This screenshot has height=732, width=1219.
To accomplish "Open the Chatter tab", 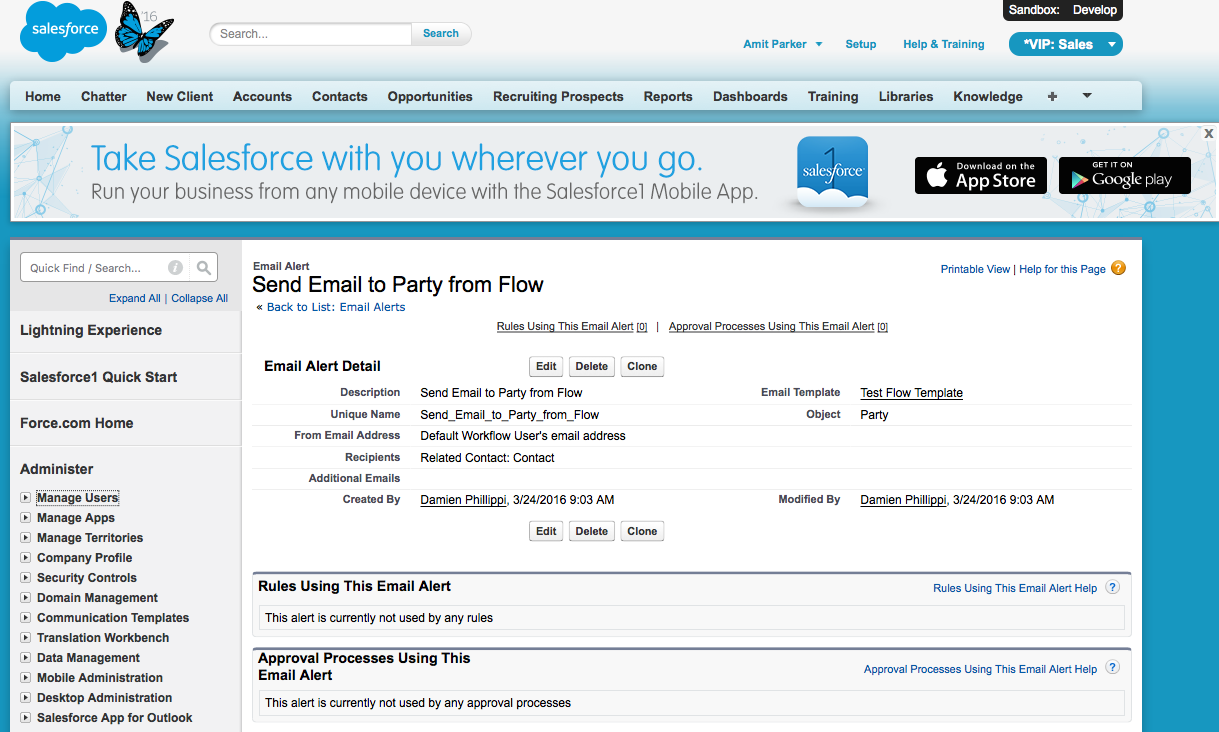I will click(104, 97).
